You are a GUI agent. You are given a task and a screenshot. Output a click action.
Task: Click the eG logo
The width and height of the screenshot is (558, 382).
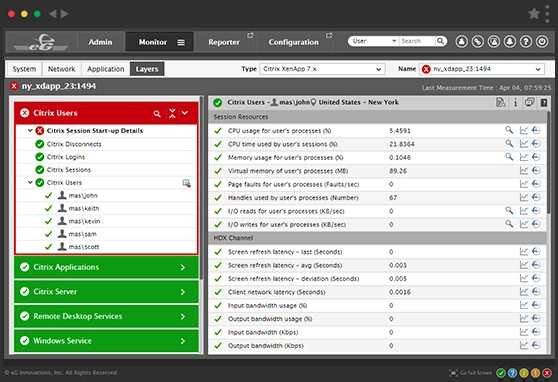(x=41, y=42)
